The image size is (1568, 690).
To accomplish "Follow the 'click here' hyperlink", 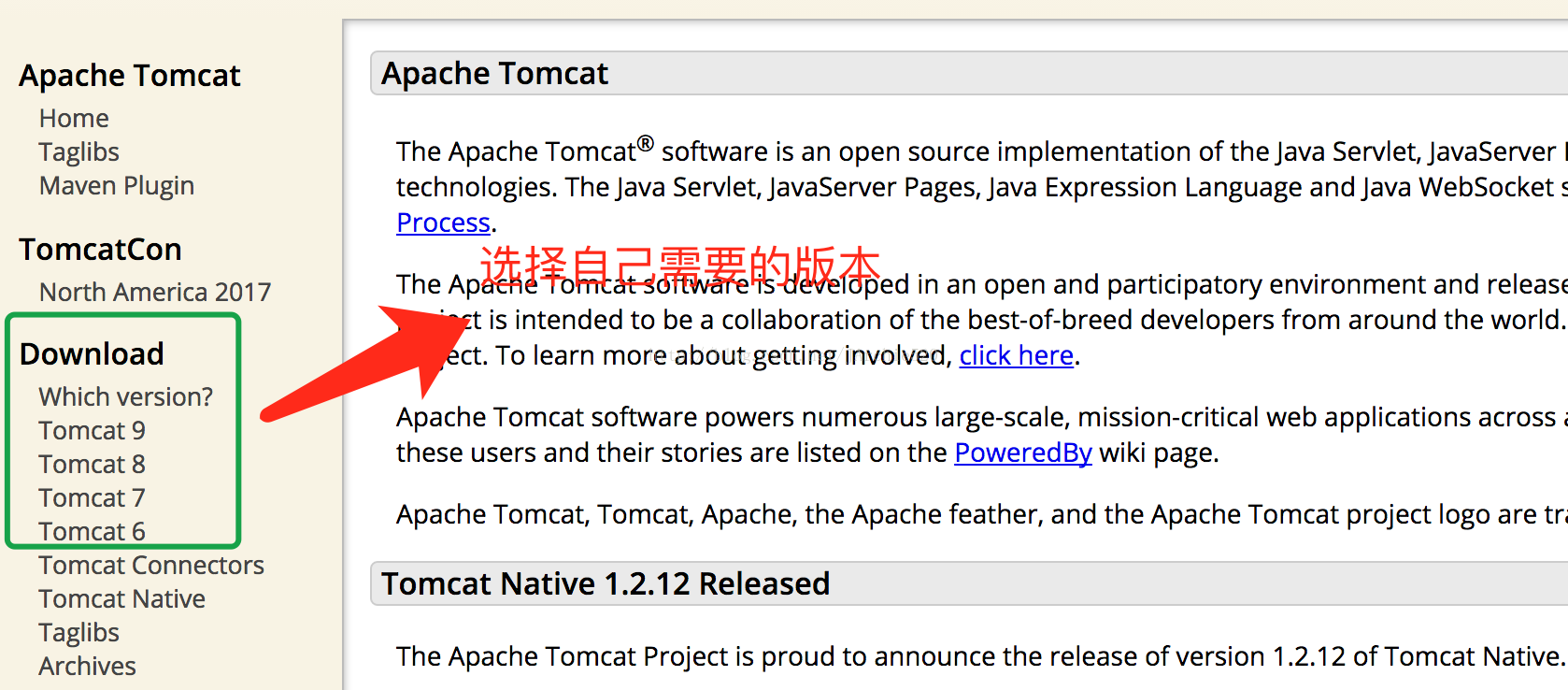I will click(x=1016, y=355).
